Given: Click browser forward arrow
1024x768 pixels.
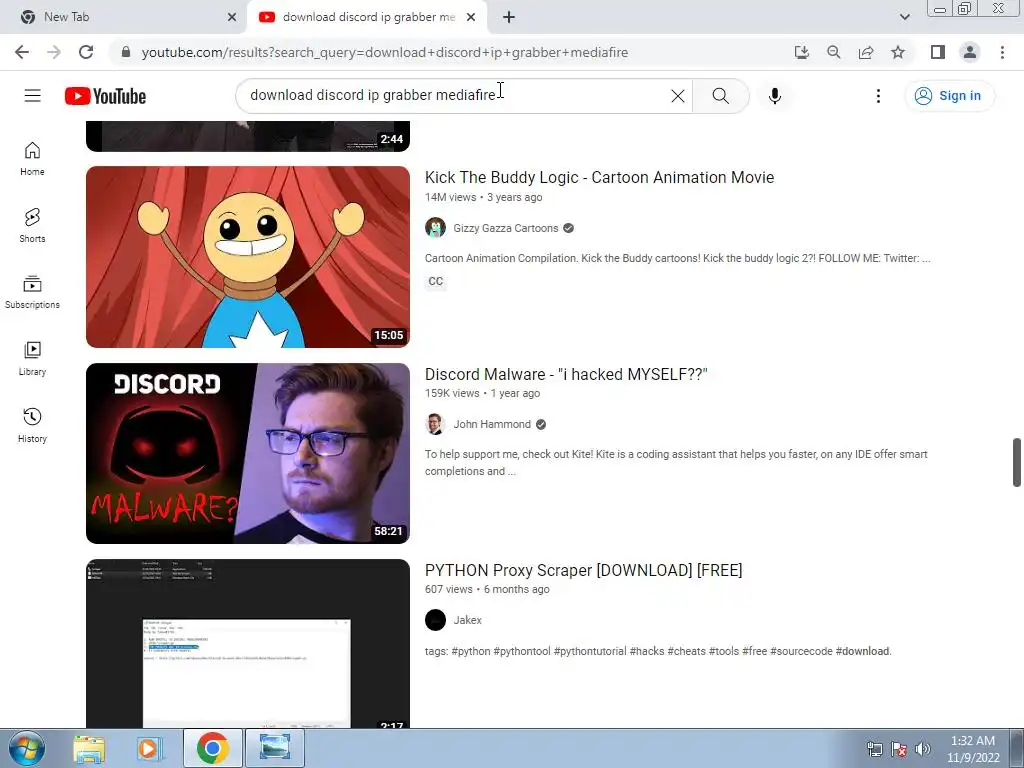Looking at the screenshot, I should pyautogui.click(x=54, y=52).
